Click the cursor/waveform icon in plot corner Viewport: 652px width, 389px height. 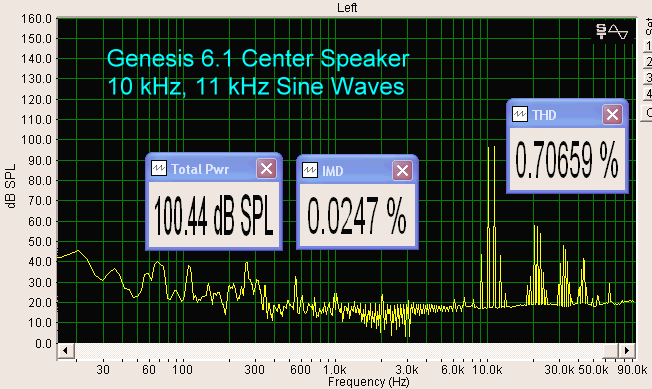[x=612, y=32]
